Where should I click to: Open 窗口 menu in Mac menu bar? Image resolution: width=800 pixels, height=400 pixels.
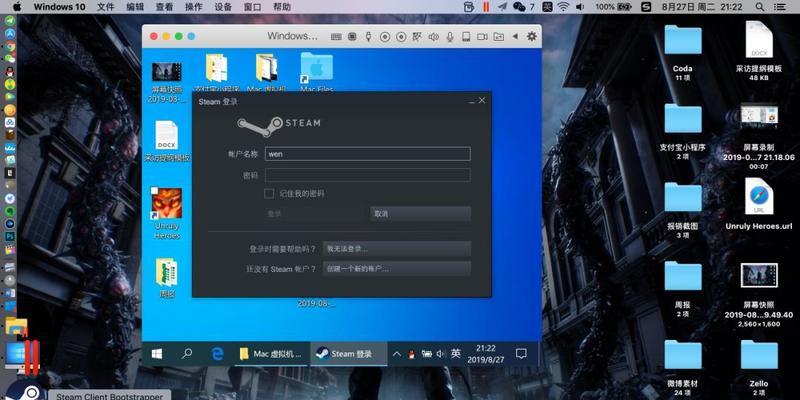click(x=252, y=7)
